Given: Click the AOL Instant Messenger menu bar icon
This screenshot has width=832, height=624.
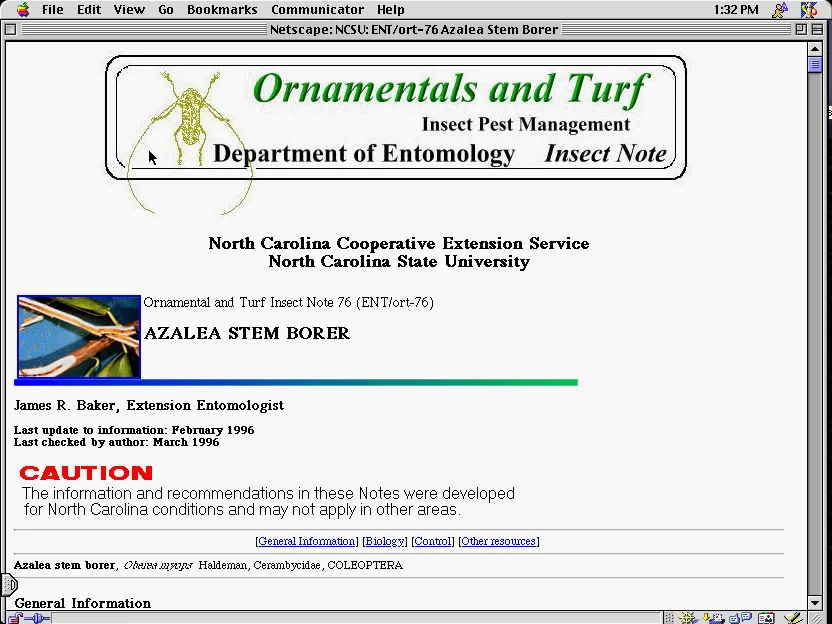Looking at the screenshot, I should coord(780,10).
